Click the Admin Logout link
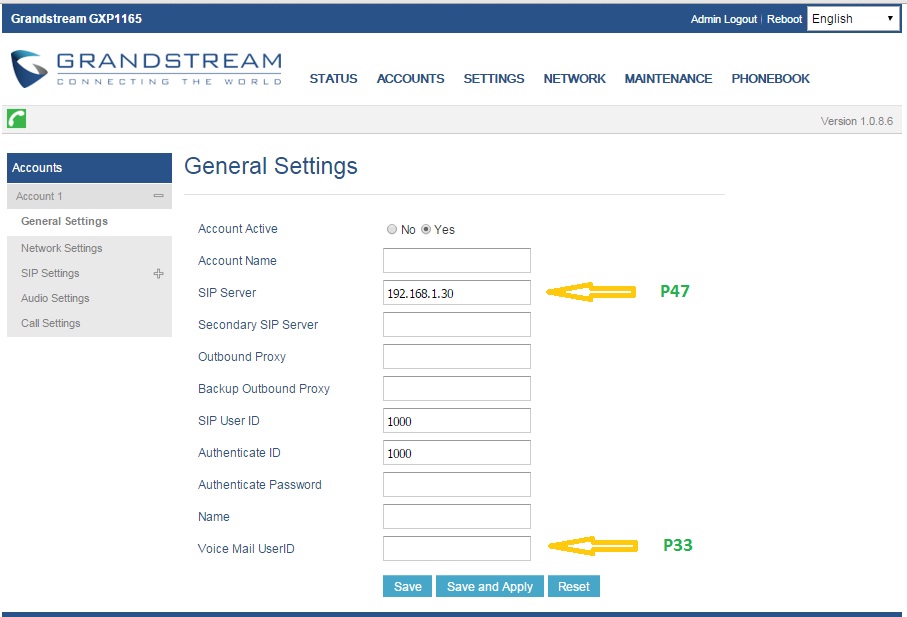This screenshot has width=907, height=617. point(724,19)
